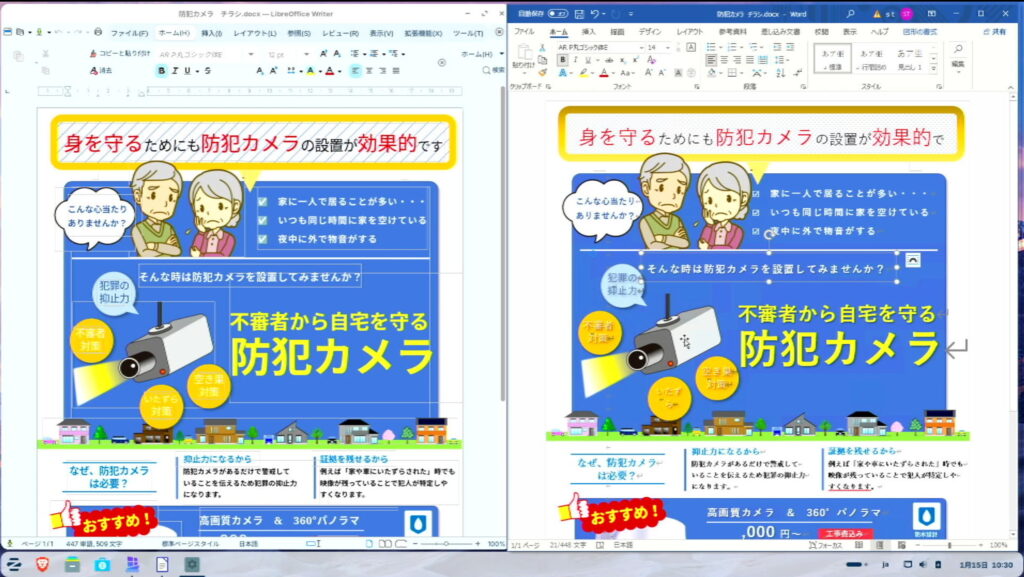Click the Undo arrow in Word's quick access toolbar
This screenshot has width=1024, height=577.
[x=595, y=14]
